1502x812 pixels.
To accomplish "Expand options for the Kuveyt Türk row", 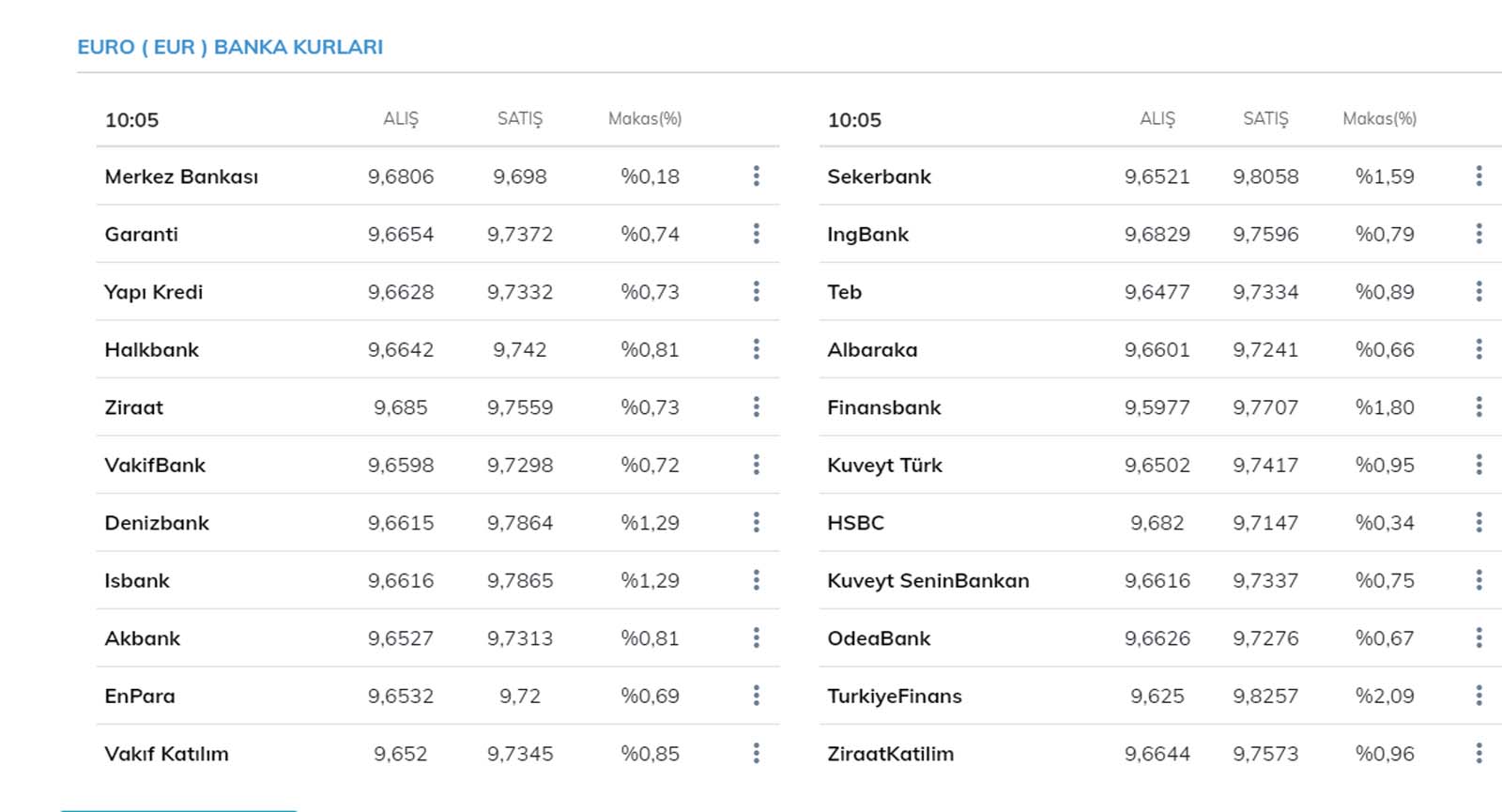I will click(1479, 465).
